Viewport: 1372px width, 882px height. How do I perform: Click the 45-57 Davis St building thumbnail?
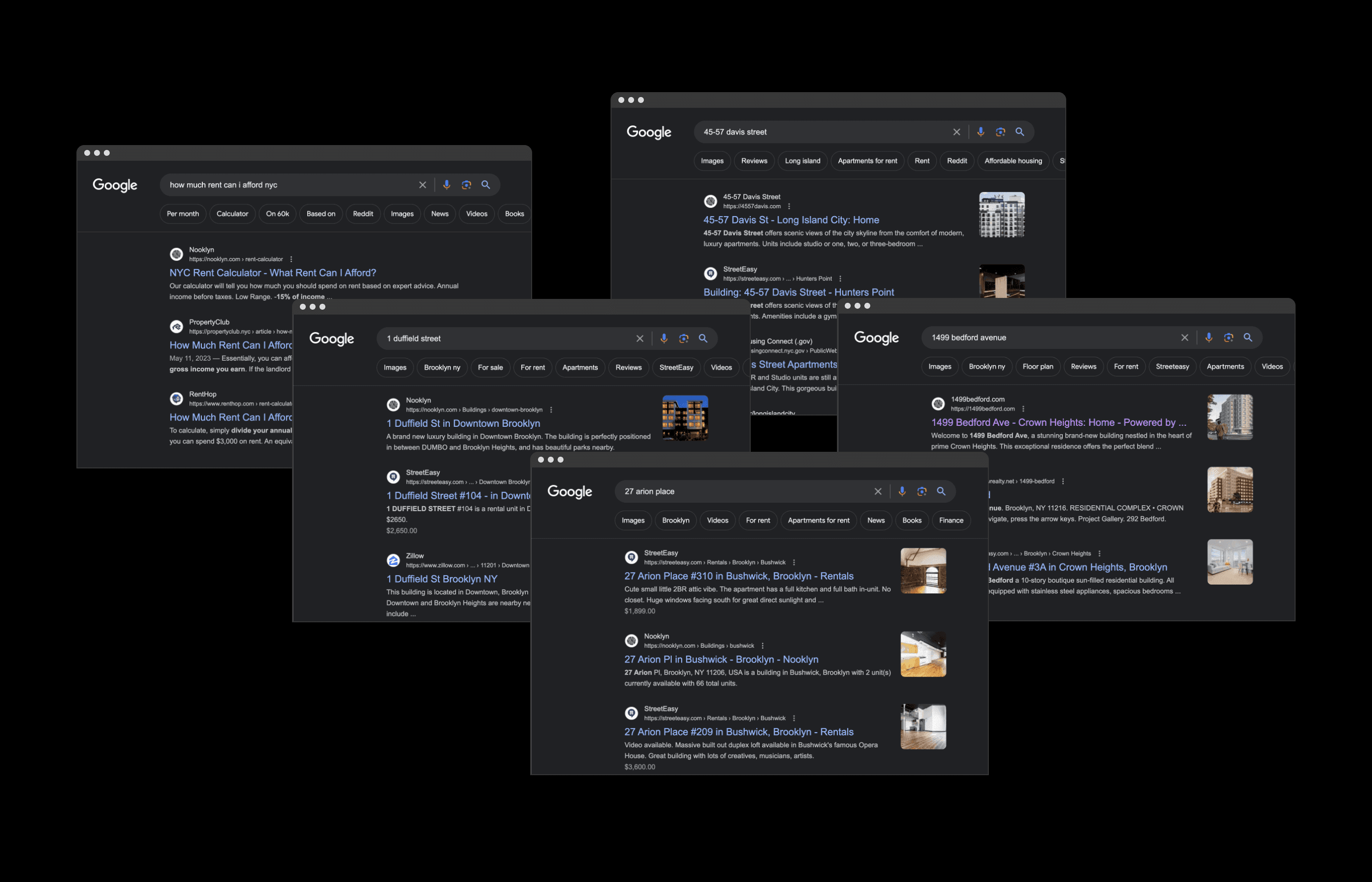click(x=1002, y=215)
